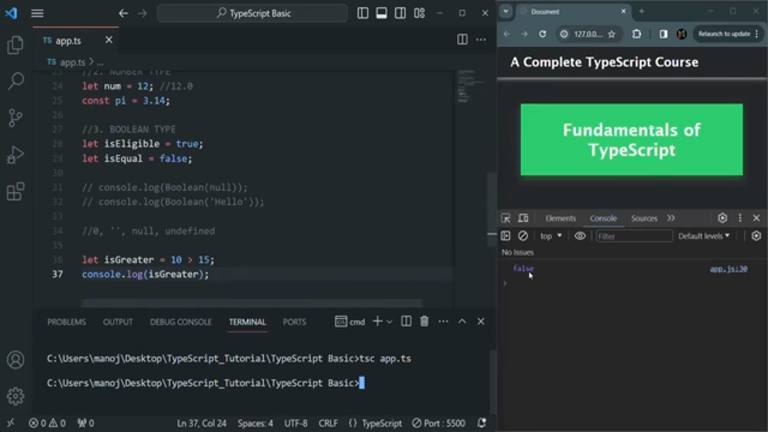Screen dimensions: 768x432
Task: Switch to the DEBUG CONSOLE tab
Action: [x=181, y=322]
